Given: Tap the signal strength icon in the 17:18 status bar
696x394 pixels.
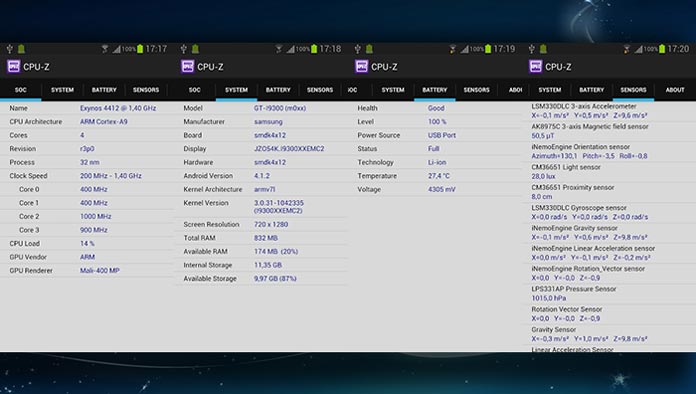Looking at the screenshot, I should [290, 49].
